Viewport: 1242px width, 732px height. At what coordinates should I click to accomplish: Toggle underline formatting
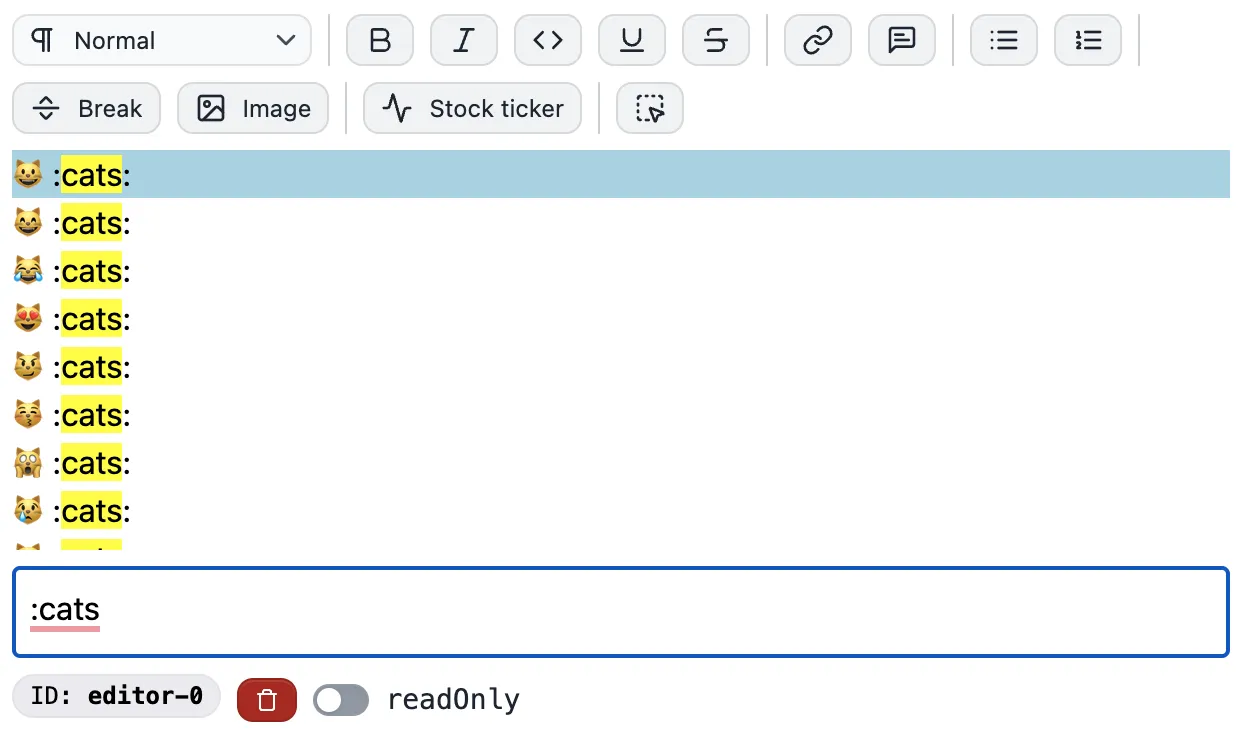pyautogui.click(x=632, y=40)
